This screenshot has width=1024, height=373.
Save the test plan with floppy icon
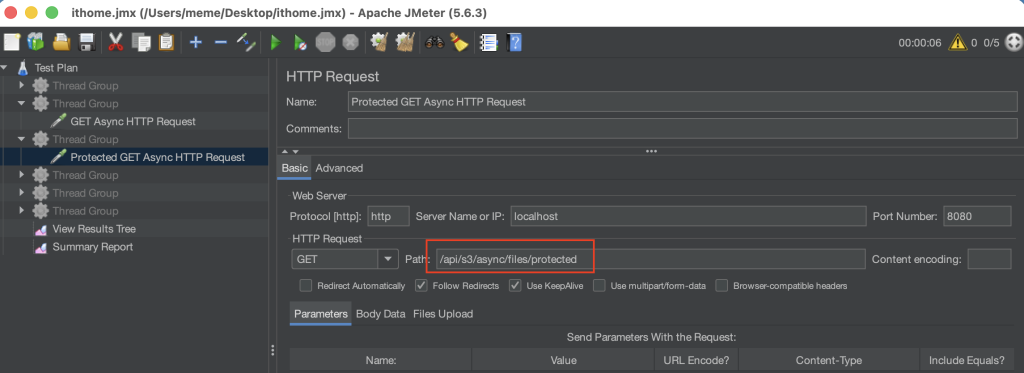(x=86, y=43)
